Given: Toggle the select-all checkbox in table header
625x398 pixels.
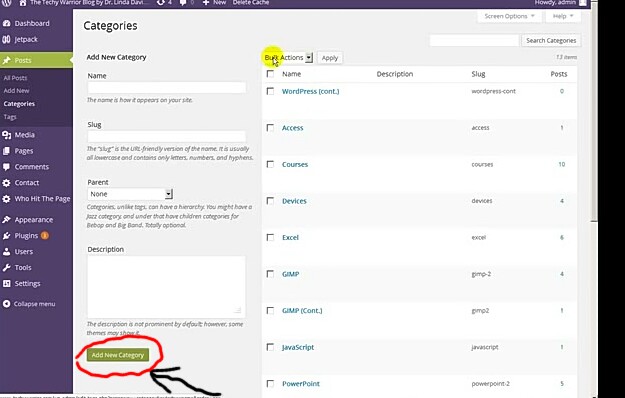Looking at the screenshot, I should tap(270, 74).
